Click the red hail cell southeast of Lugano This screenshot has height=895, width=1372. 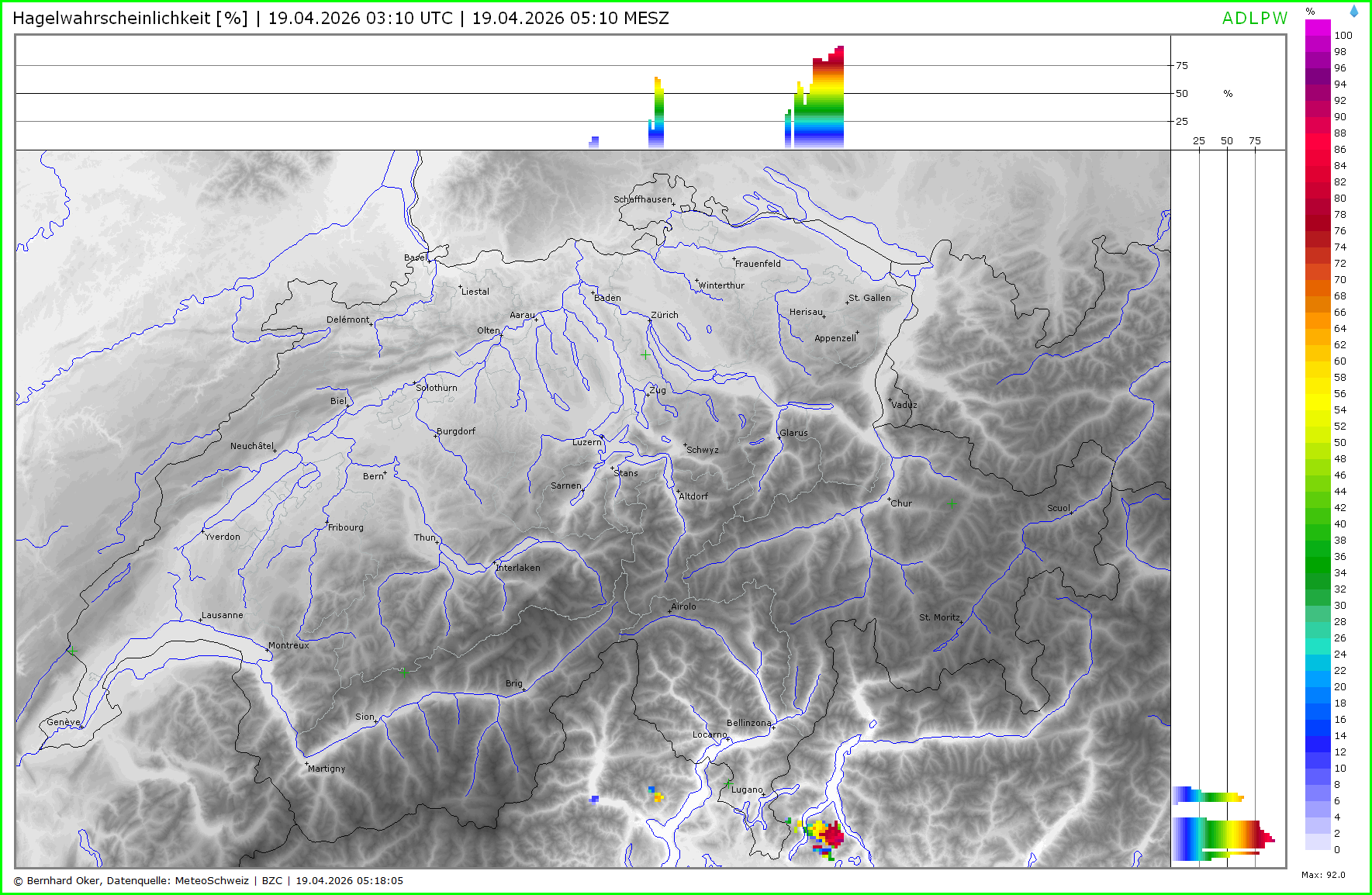coord(834,835)
